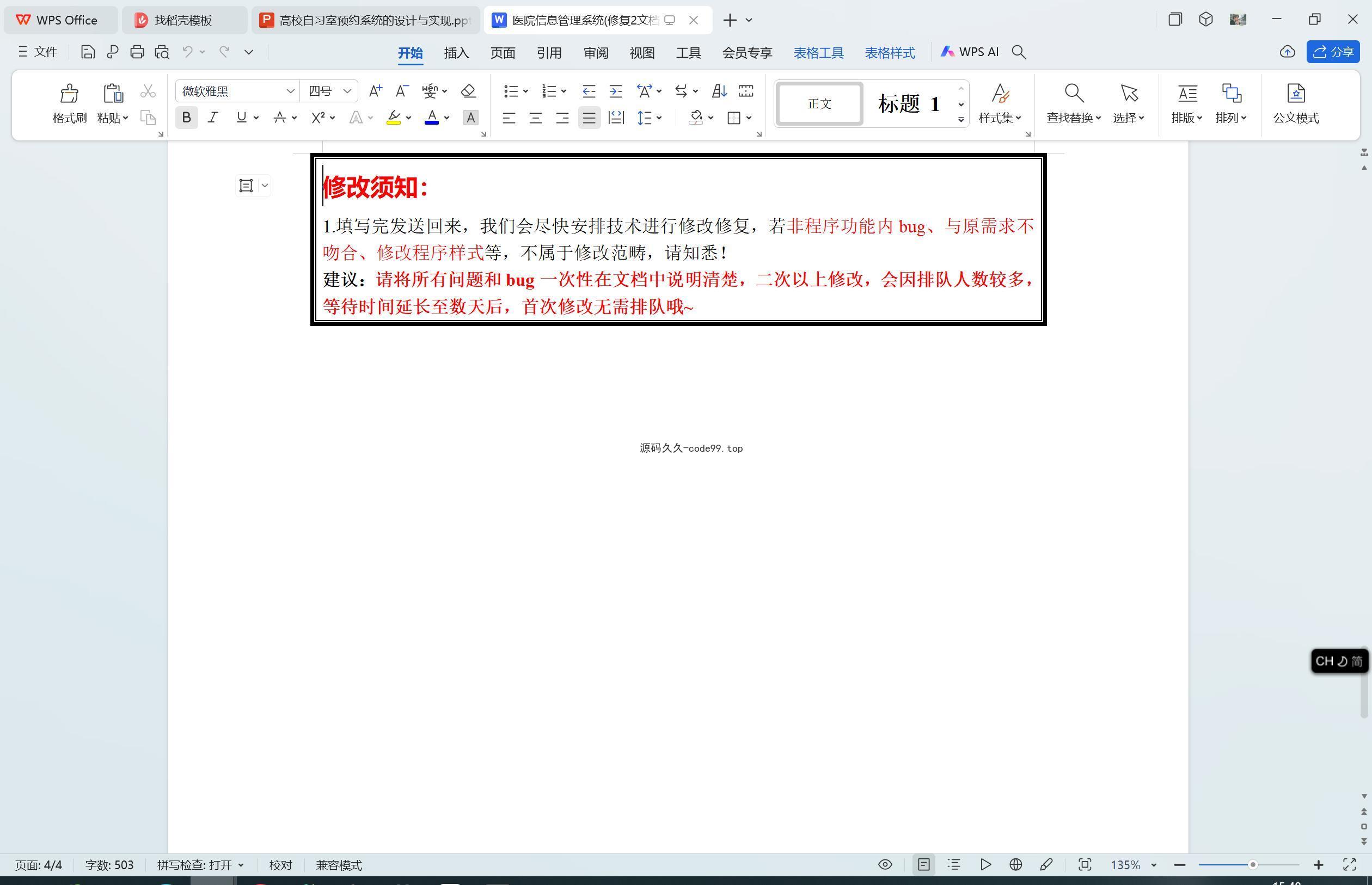Expand numbered list options arrow
Image resolution: width=1372 pixels, height=885 pixels.
coord(564,91)
